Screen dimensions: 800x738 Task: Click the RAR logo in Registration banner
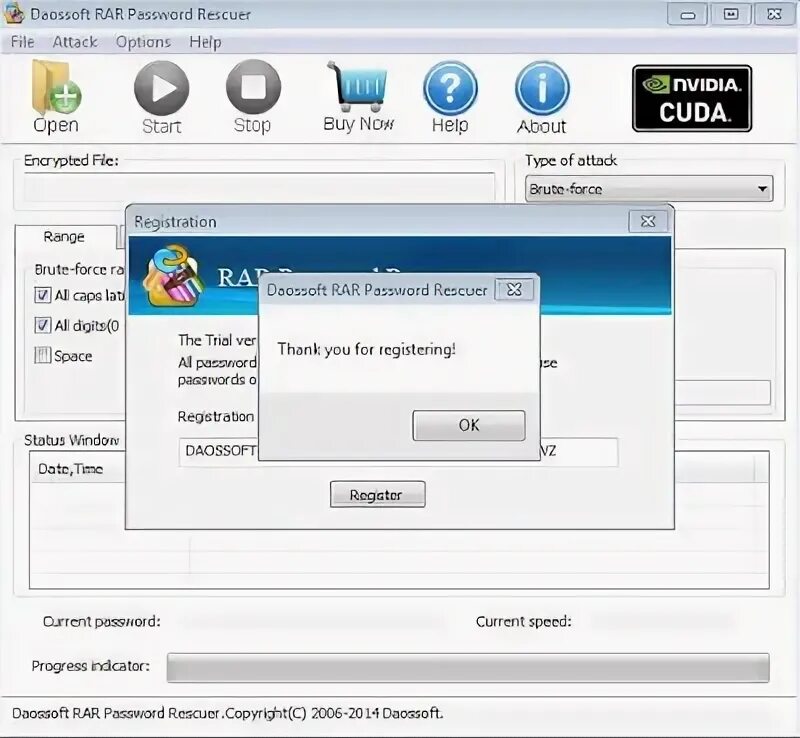click(173, 276)
